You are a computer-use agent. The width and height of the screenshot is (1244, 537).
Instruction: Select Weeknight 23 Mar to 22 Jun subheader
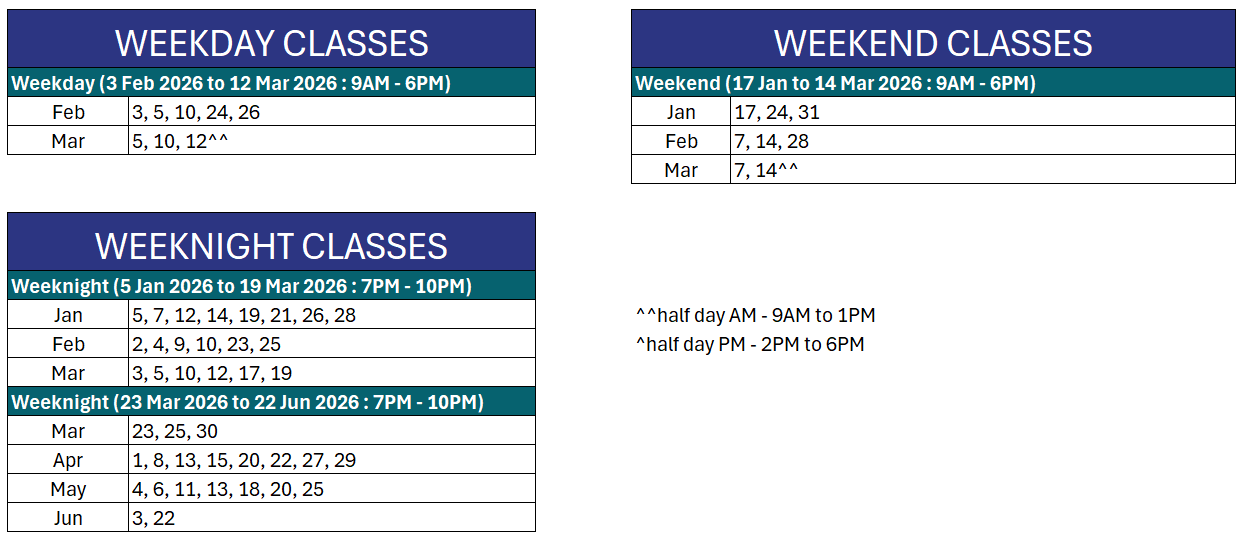[x=247, y=402]
